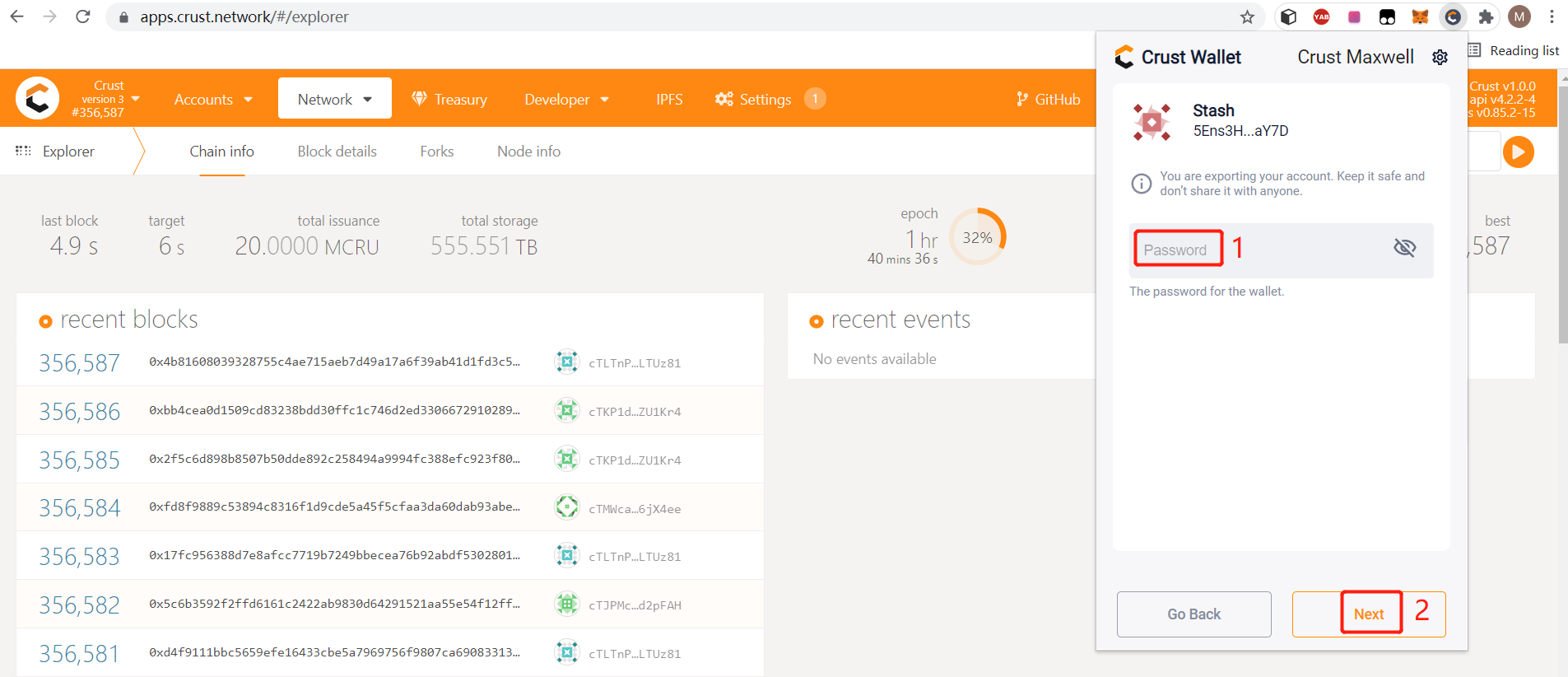Click the pink square extension icon
Screen dimensions: 1568x677
click(x=1354, y=16)
